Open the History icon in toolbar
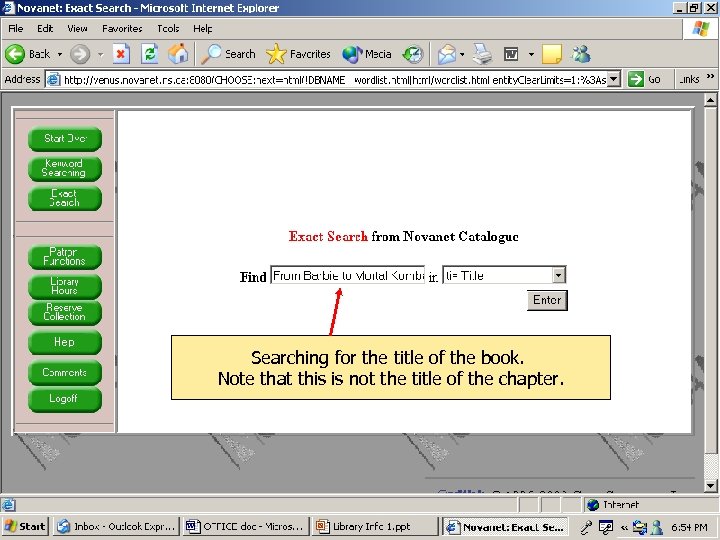Image resolution: width=720 pixels, height=540 pixels. 412,54
